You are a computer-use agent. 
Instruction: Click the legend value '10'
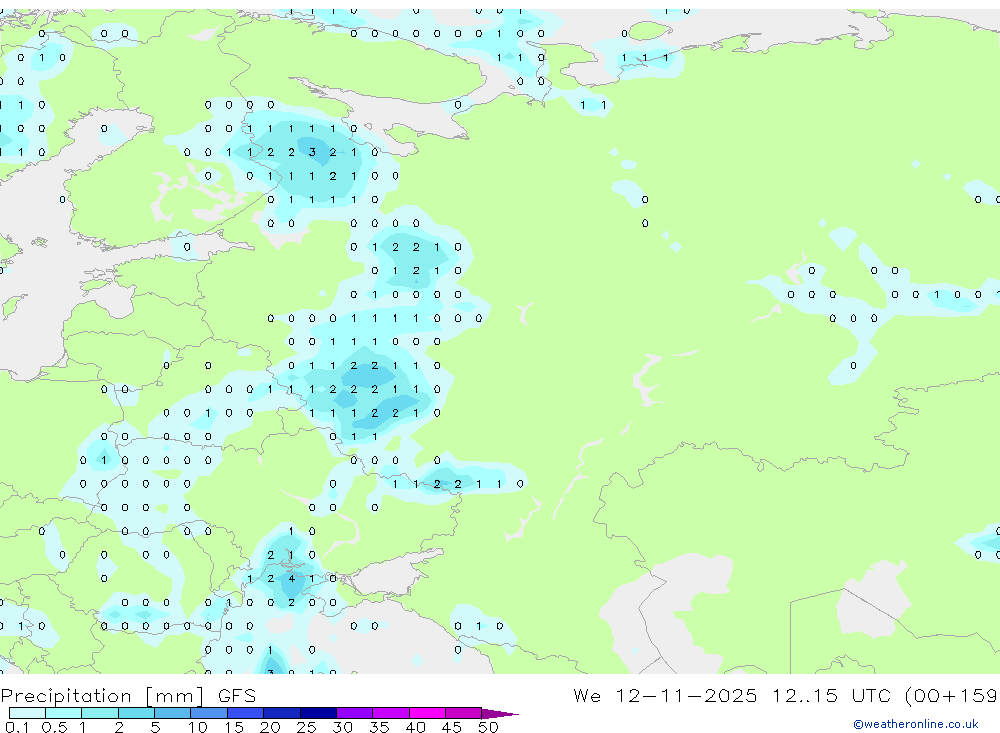pyautogui.click(x=197, y=727)
